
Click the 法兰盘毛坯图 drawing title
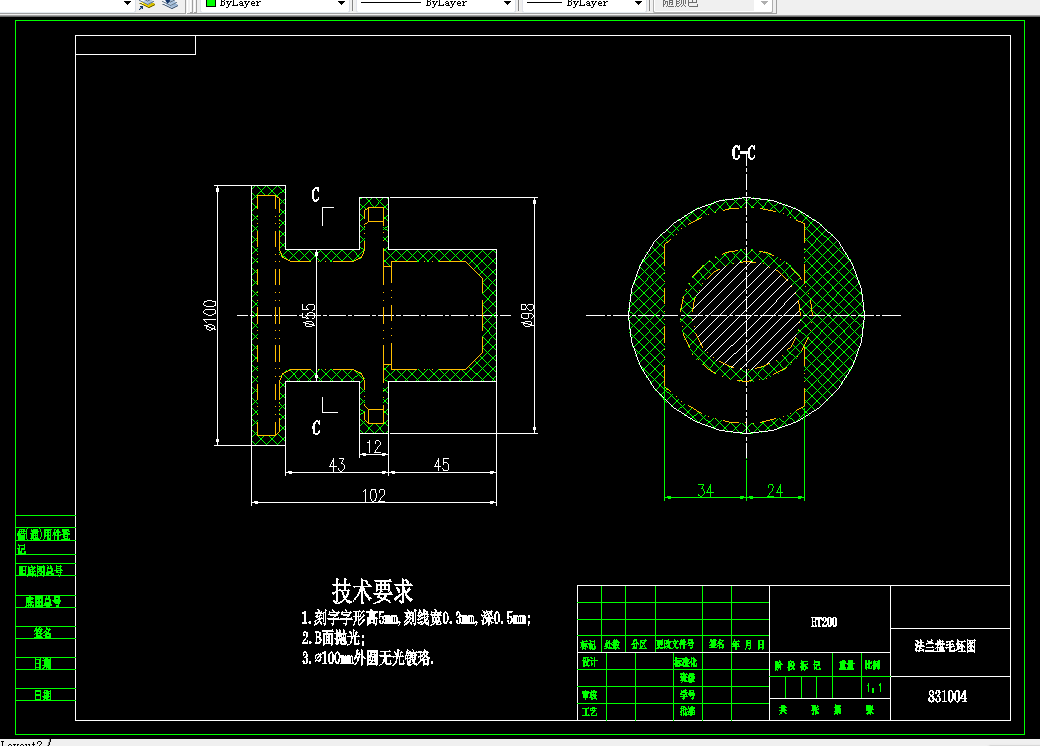[x=945, y=646]
